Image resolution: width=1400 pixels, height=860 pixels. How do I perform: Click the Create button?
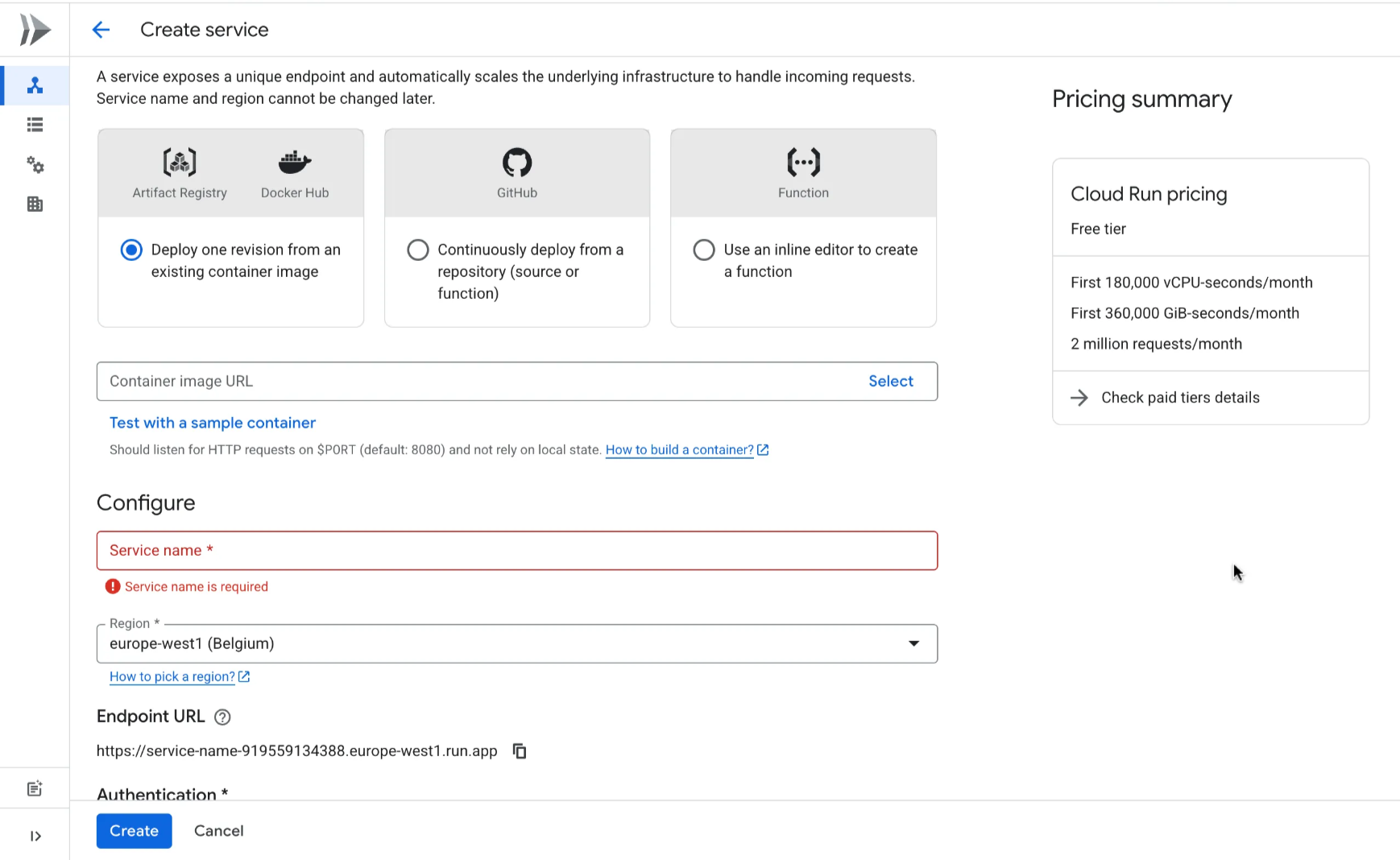pyautogui.click(x=134, y=831)
